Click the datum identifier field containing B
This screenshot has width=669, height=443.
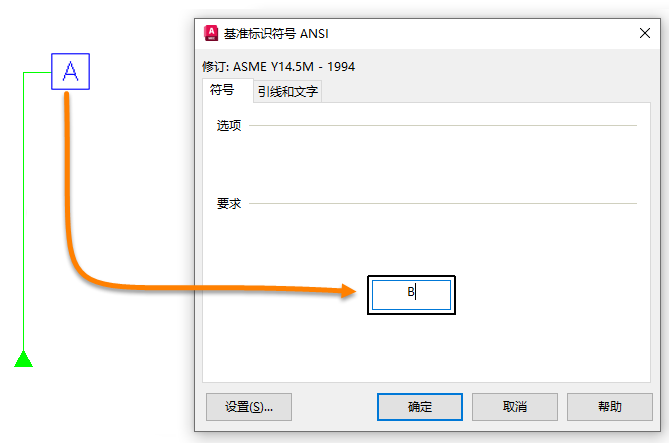[411, 293]
